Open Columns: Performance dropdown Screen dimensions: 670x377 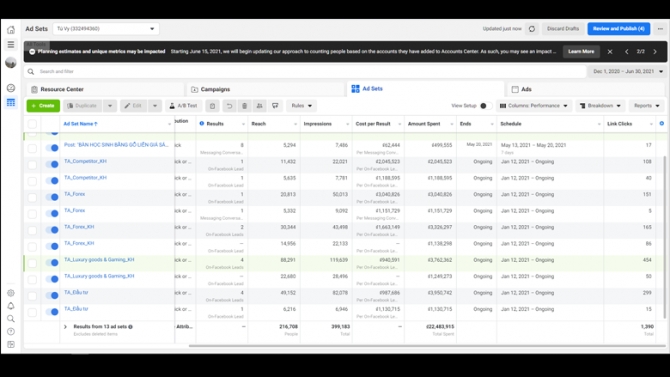pos(534,106)
